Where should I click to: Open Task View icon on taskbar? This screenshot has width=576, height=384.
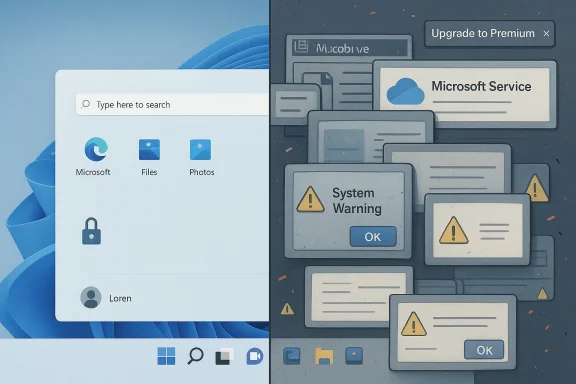tap(224, 356)
